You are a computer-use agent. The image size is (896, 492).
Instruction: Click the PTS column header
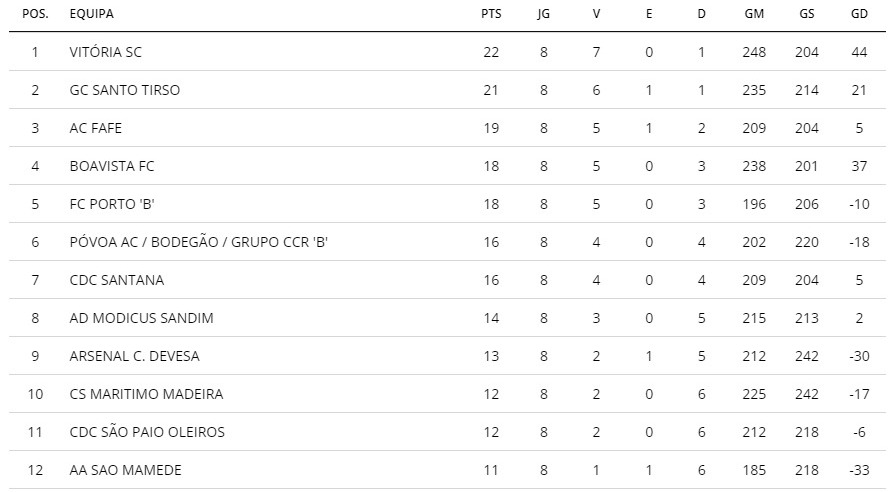491,14
